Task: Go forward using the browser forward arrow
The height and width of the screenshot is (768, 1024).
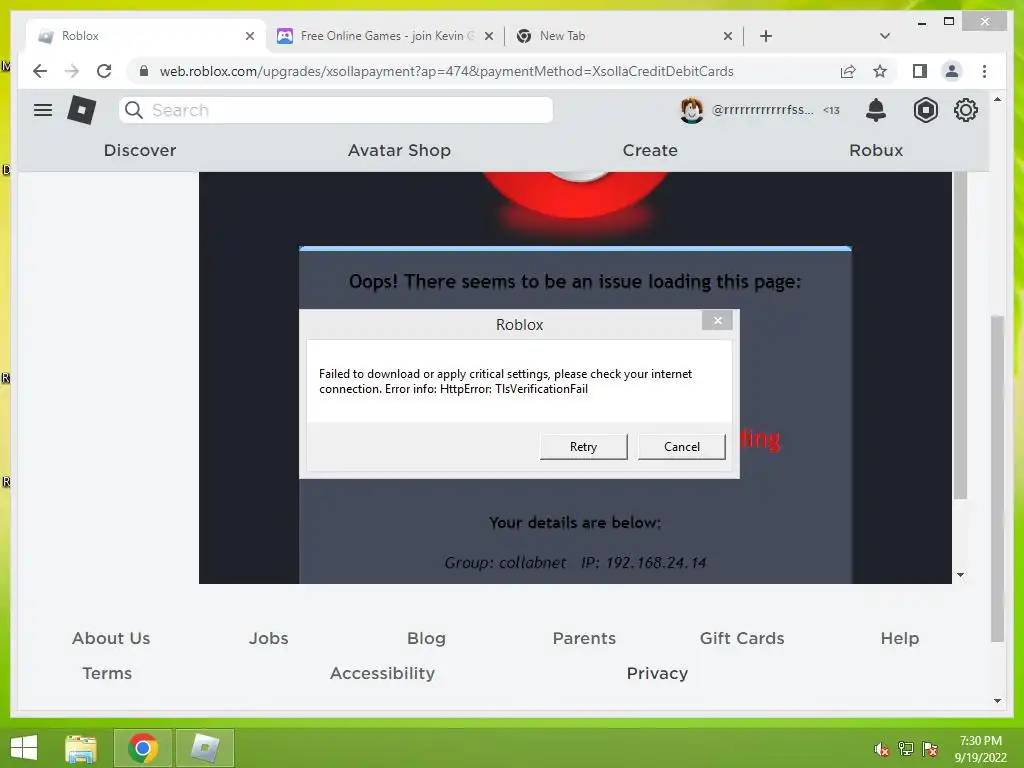Action: [72, 71]
